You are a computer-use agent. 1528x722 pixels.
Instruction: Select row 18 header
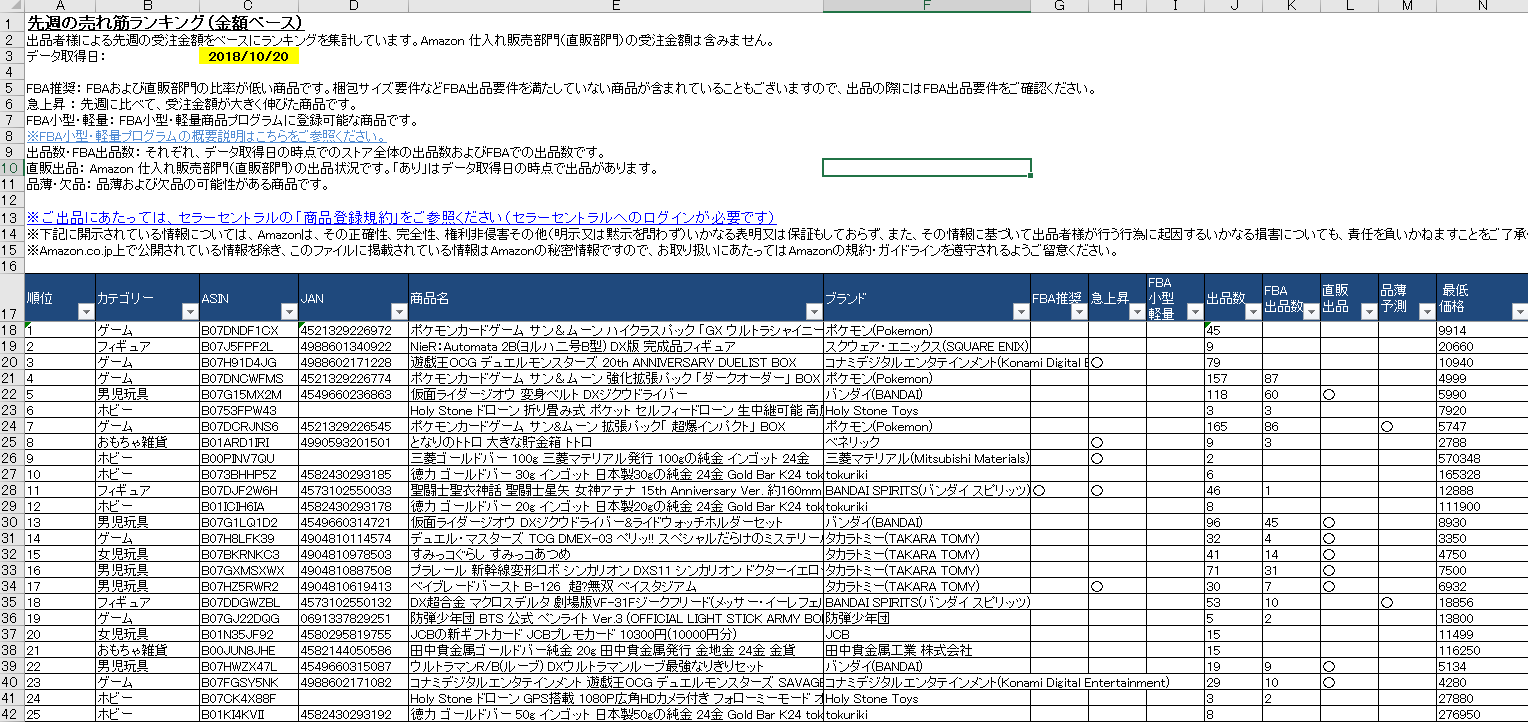click(x=11, y=330)
